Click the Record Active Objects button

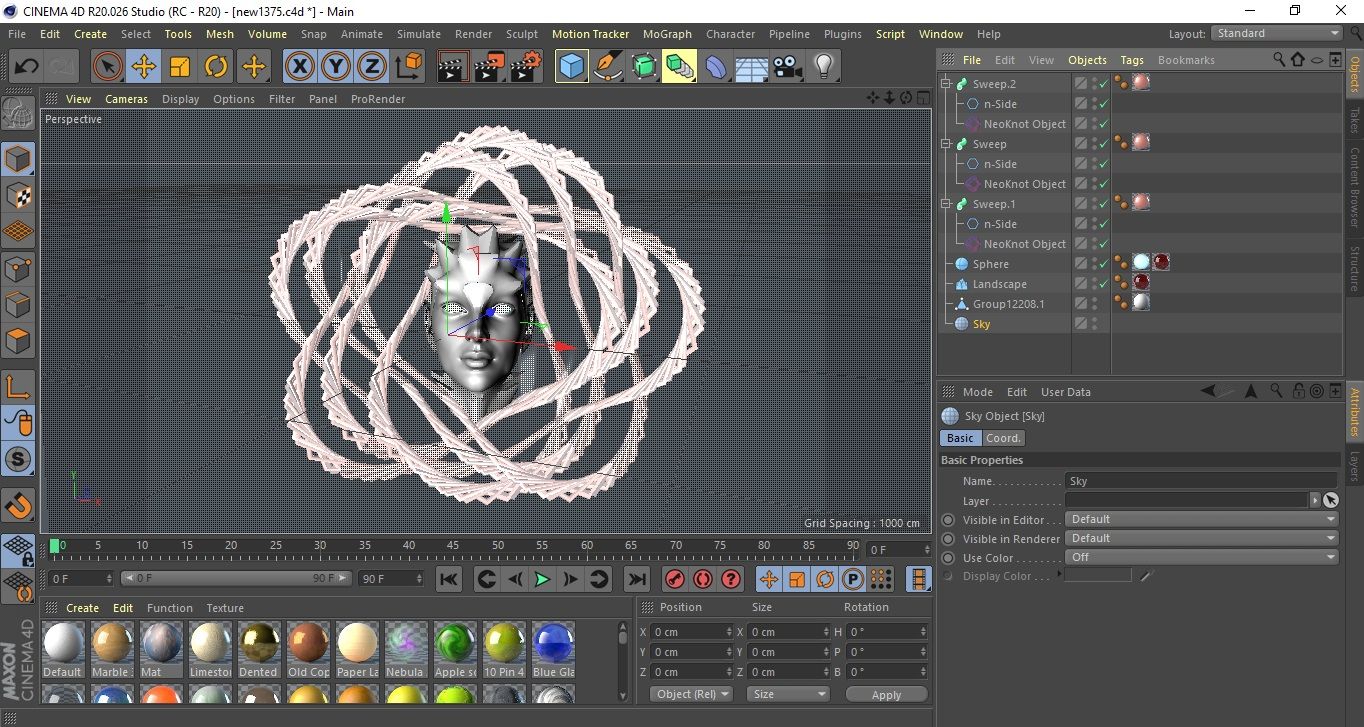675,579
